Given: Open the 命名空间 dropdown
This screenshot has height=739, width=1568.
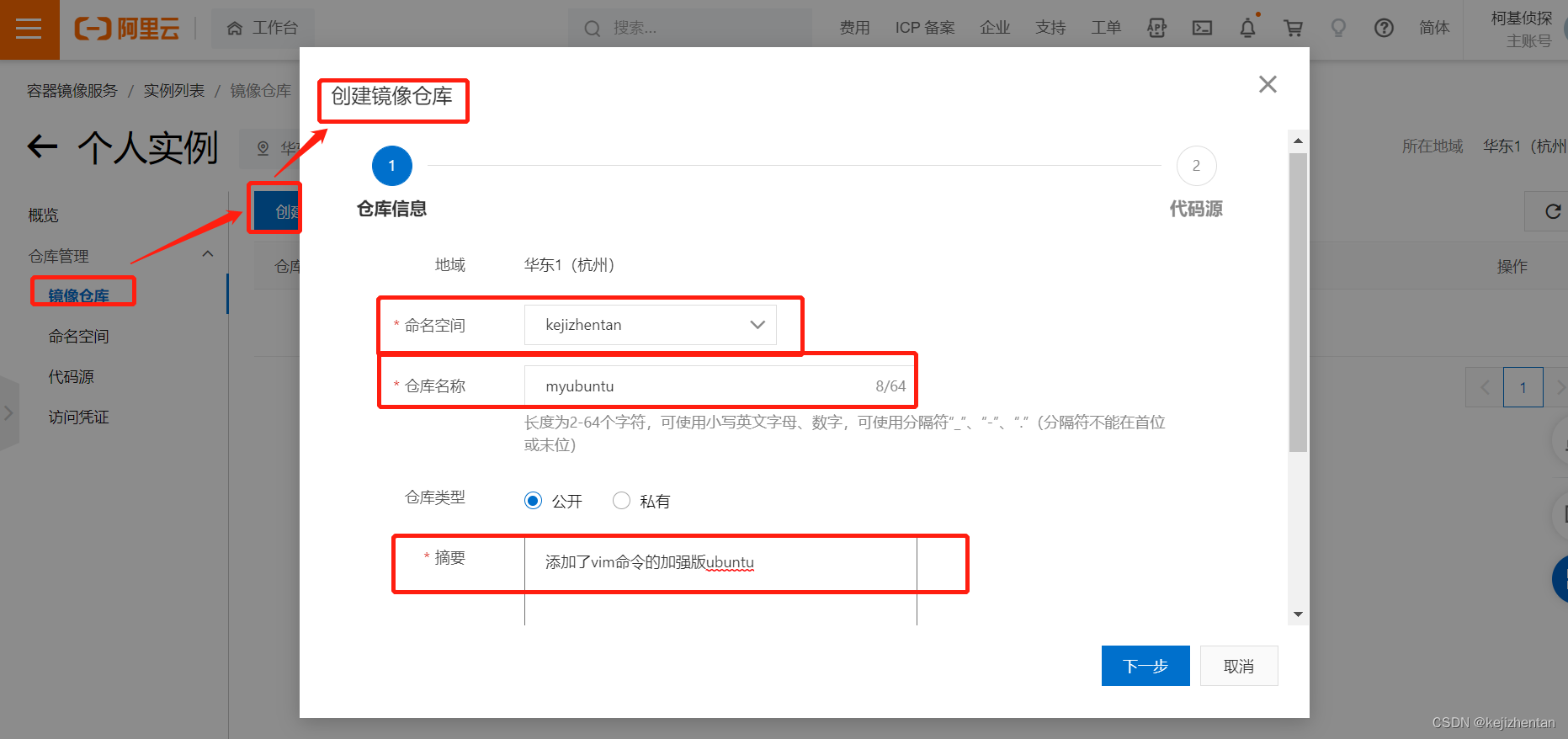Looking at the screenshot, I should pyautogui.click(x=650, y=325).
